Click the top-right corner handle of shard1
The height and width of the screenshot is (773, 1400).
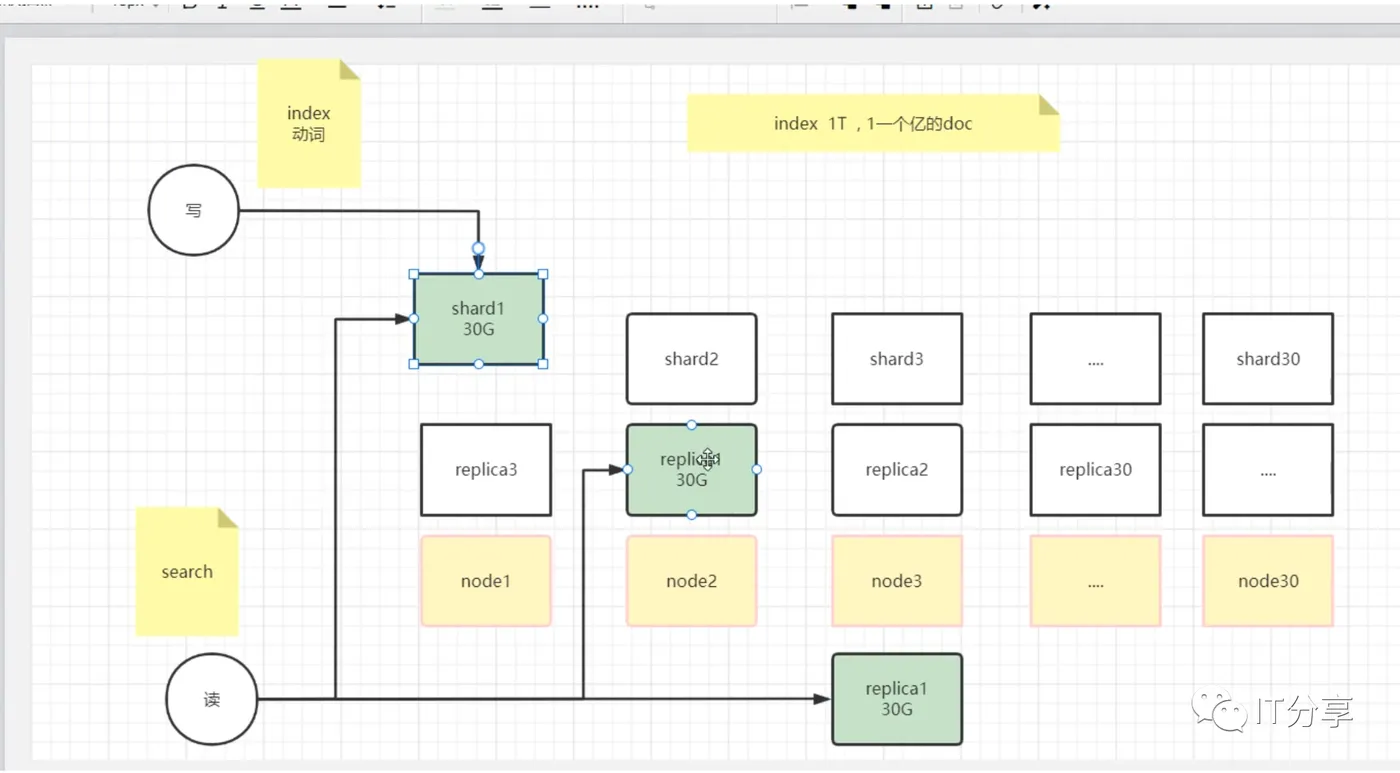pos(543,274)
